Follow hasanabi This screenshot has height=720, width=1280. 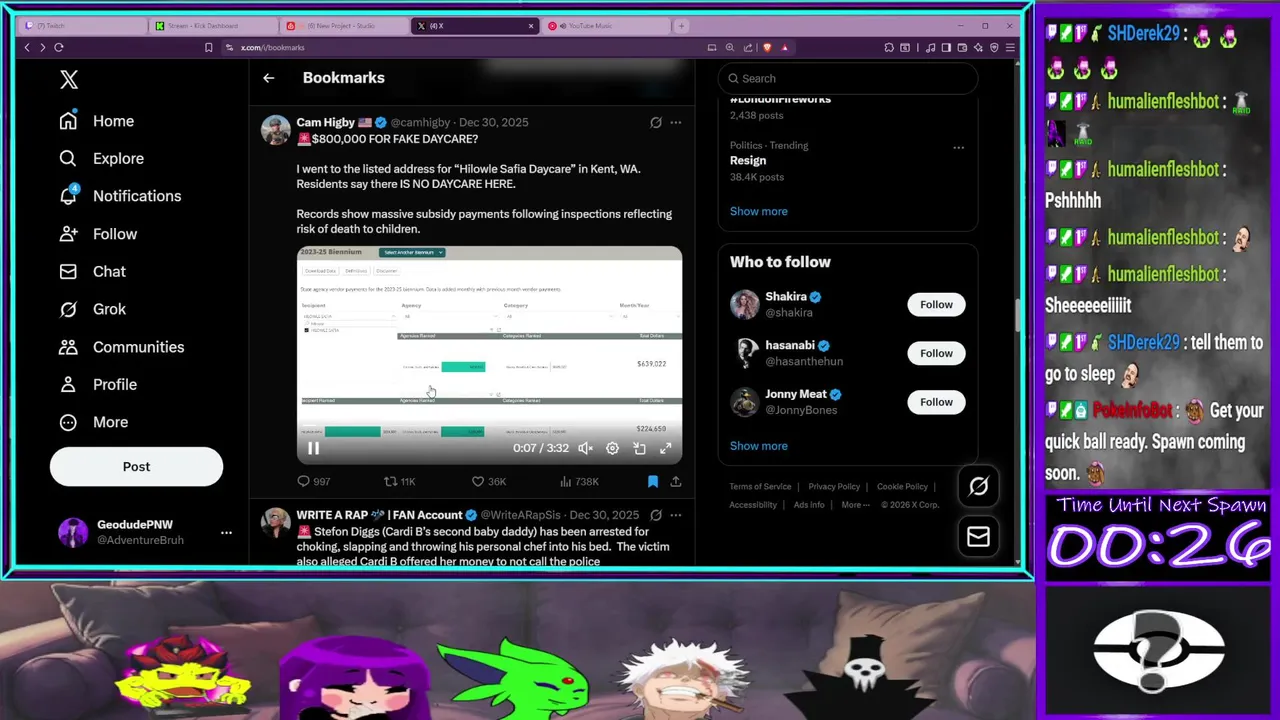coord(936,353)
